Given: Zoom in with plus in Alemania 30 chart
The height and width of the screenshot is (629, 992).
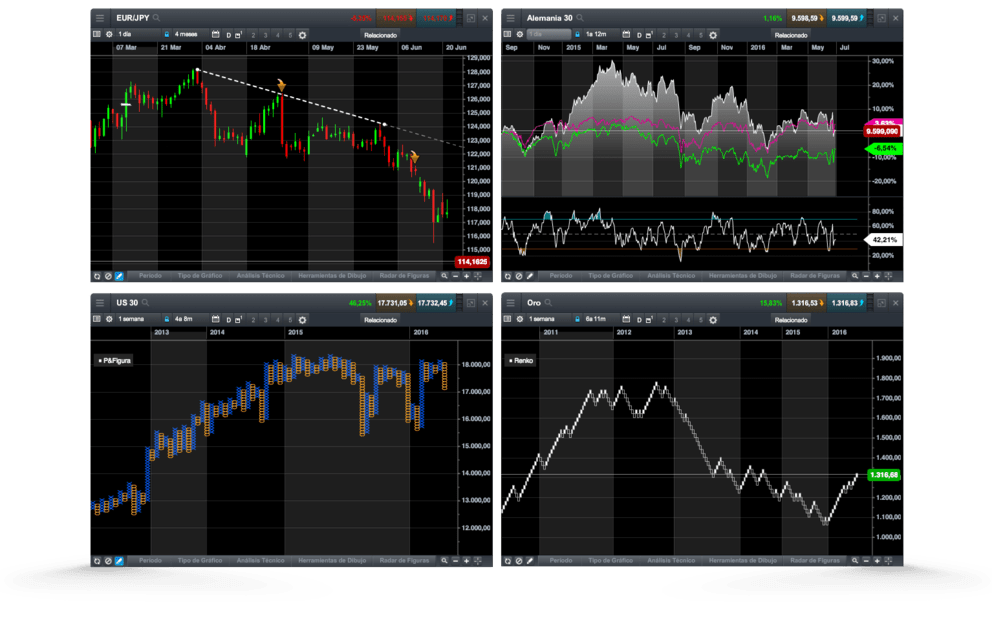Looking at the screenshot, I should point(877,277).
